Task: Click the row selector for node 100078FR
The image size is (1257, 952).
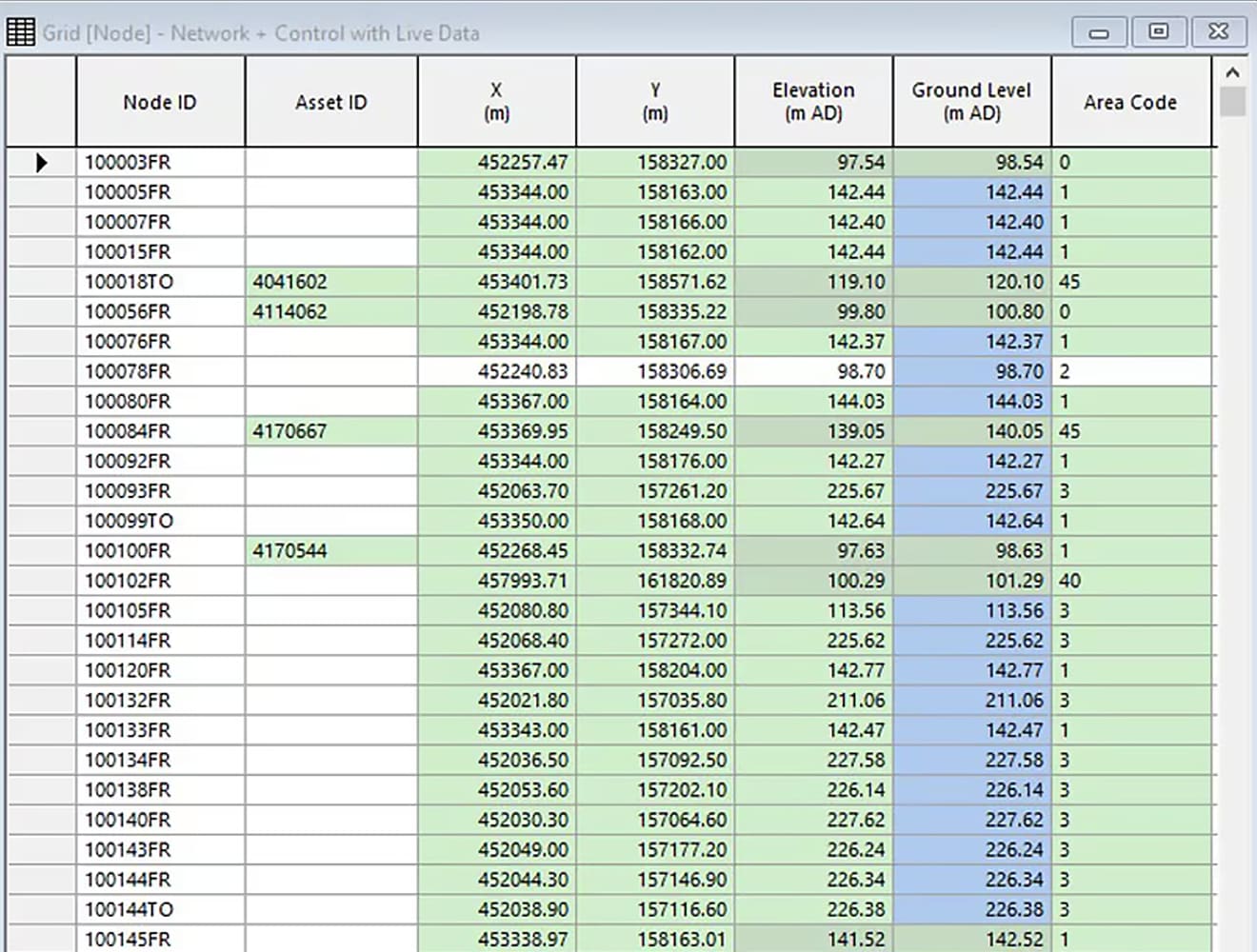Action: 41,371
